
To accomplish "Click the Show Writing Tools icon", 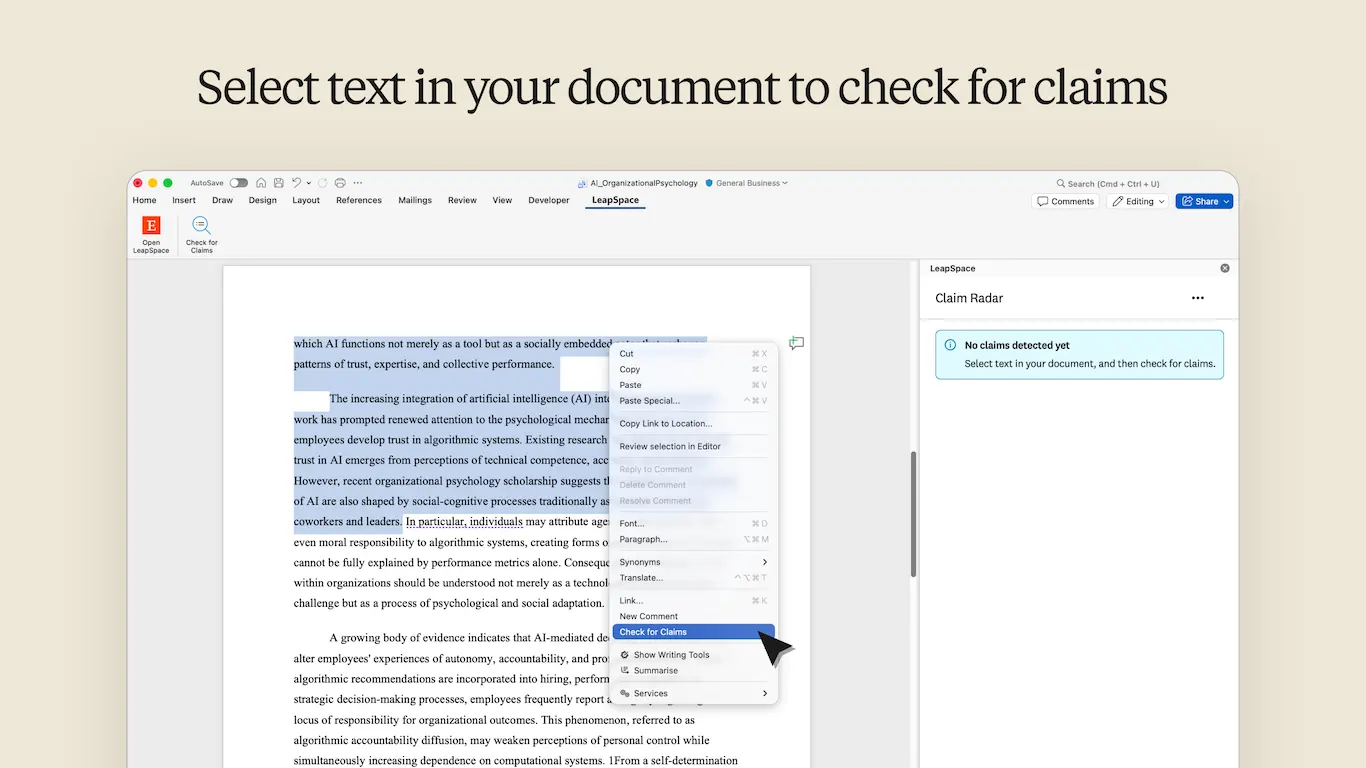I will pyautogui.click(x=625, y=655).
